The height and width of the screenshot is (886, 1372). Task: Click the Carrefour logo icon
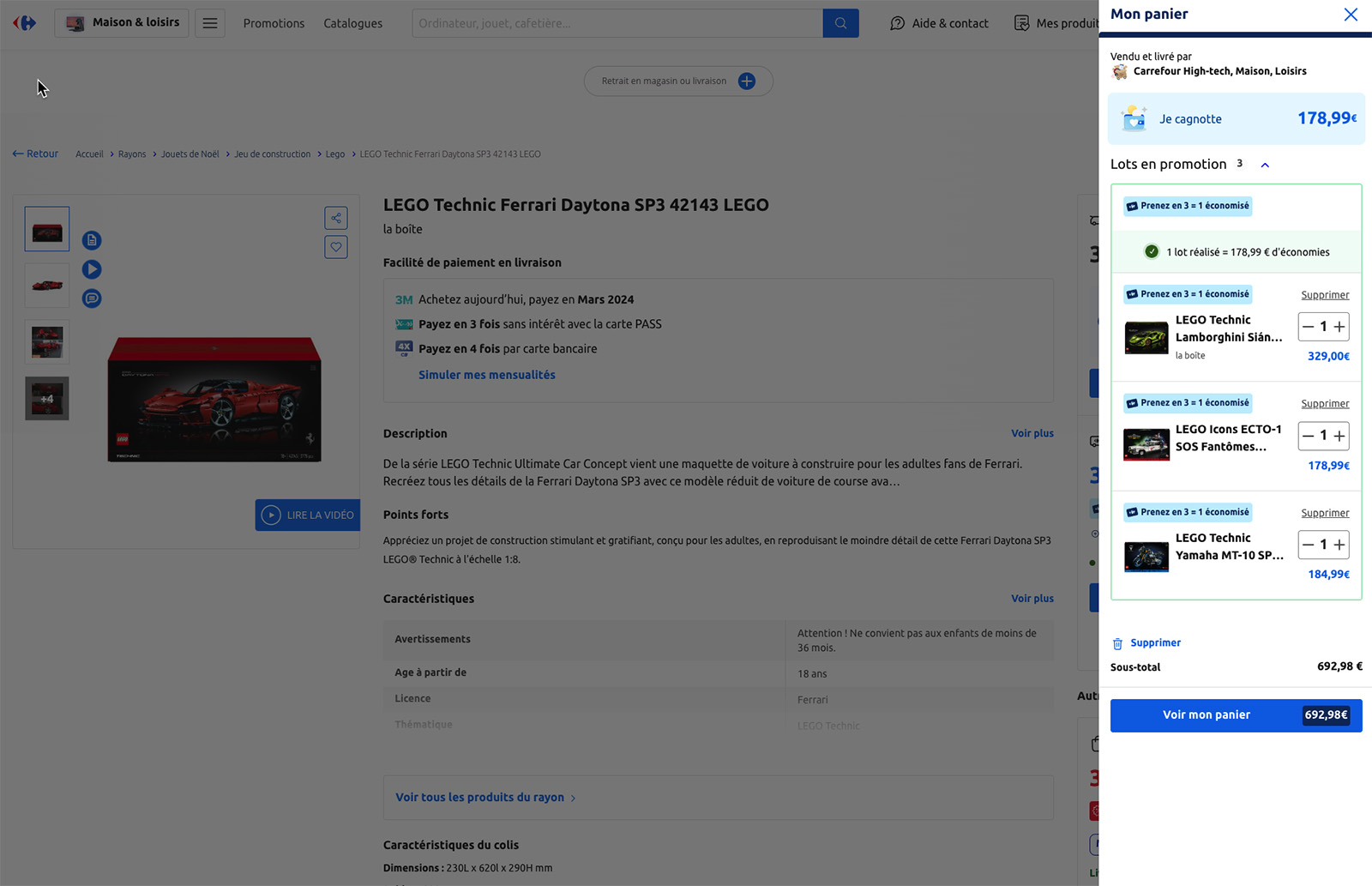point(24,23)
